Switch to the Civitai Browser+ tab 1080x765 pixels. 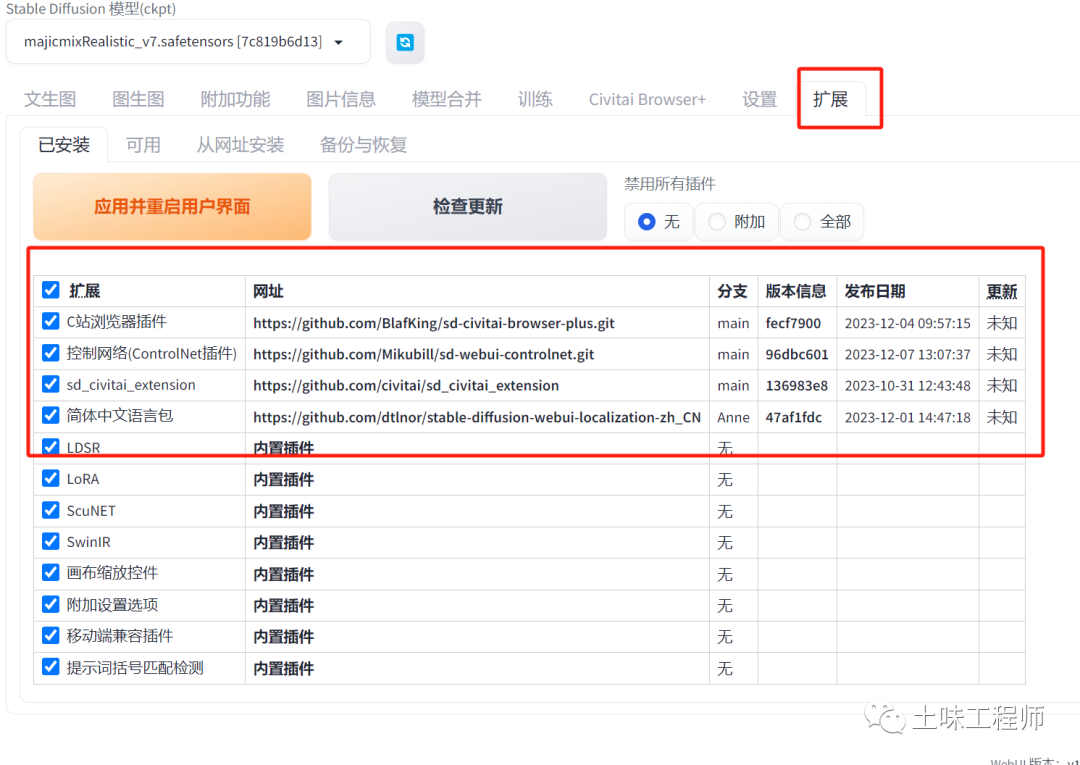point(646,99)
